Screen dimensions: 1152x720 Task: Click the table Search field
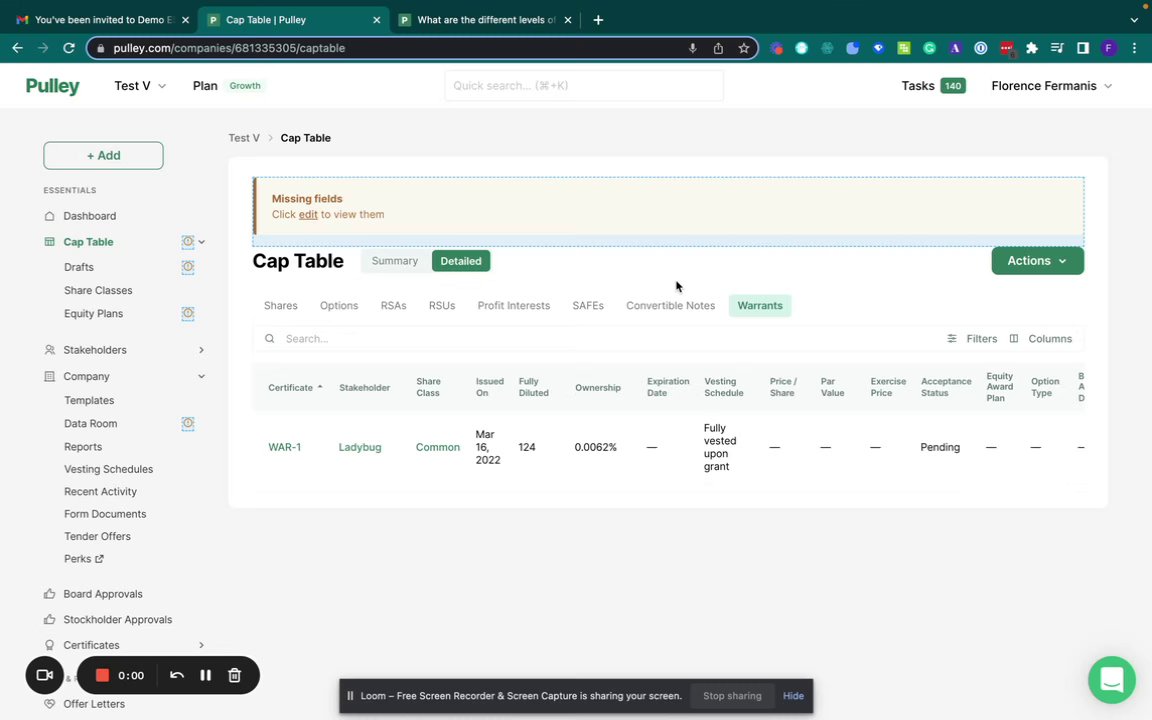pos(595,339)
